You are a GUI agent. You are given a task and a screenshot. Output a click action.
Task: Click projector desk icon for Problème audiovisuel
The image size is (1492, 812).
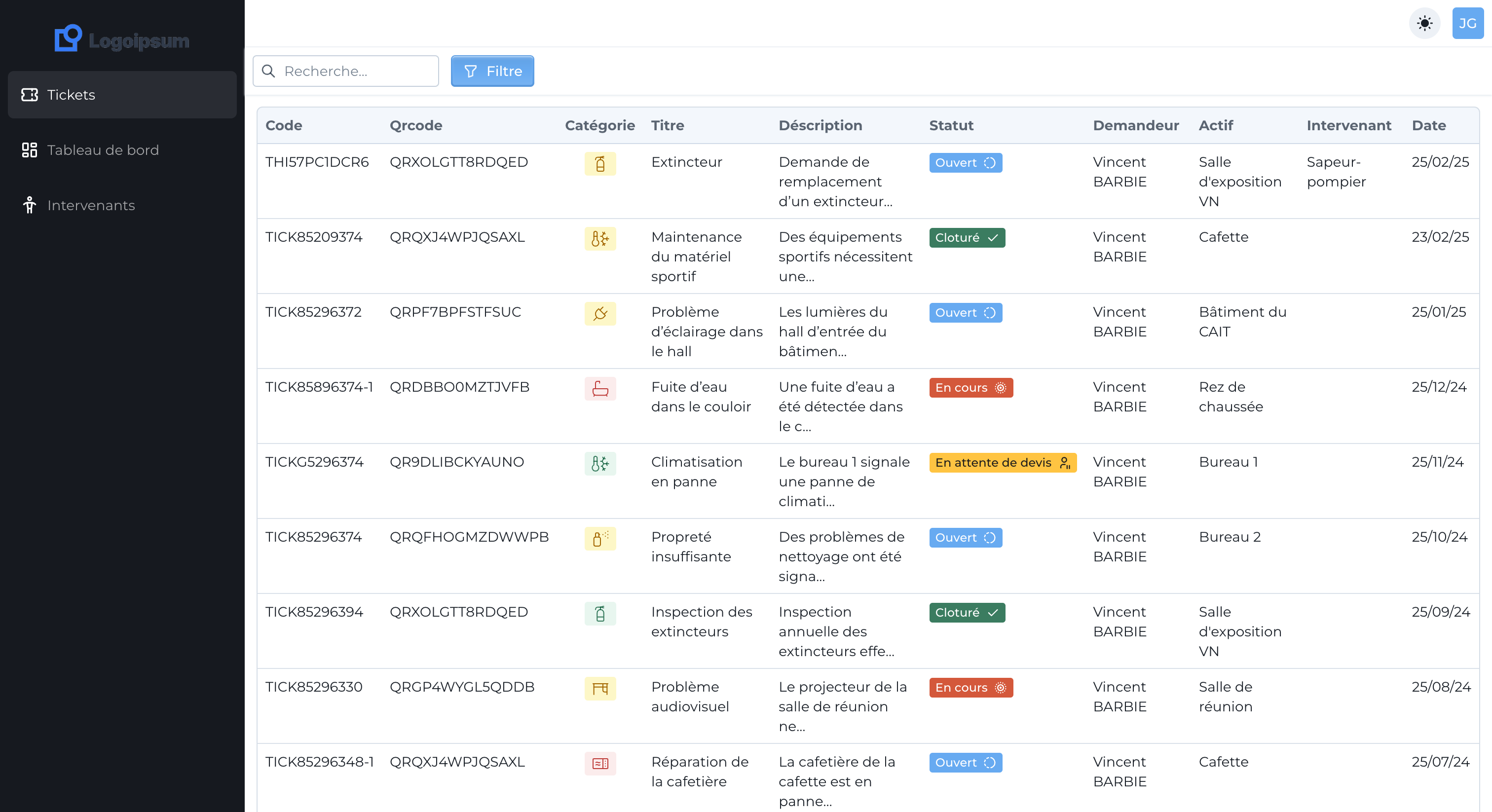600,689
